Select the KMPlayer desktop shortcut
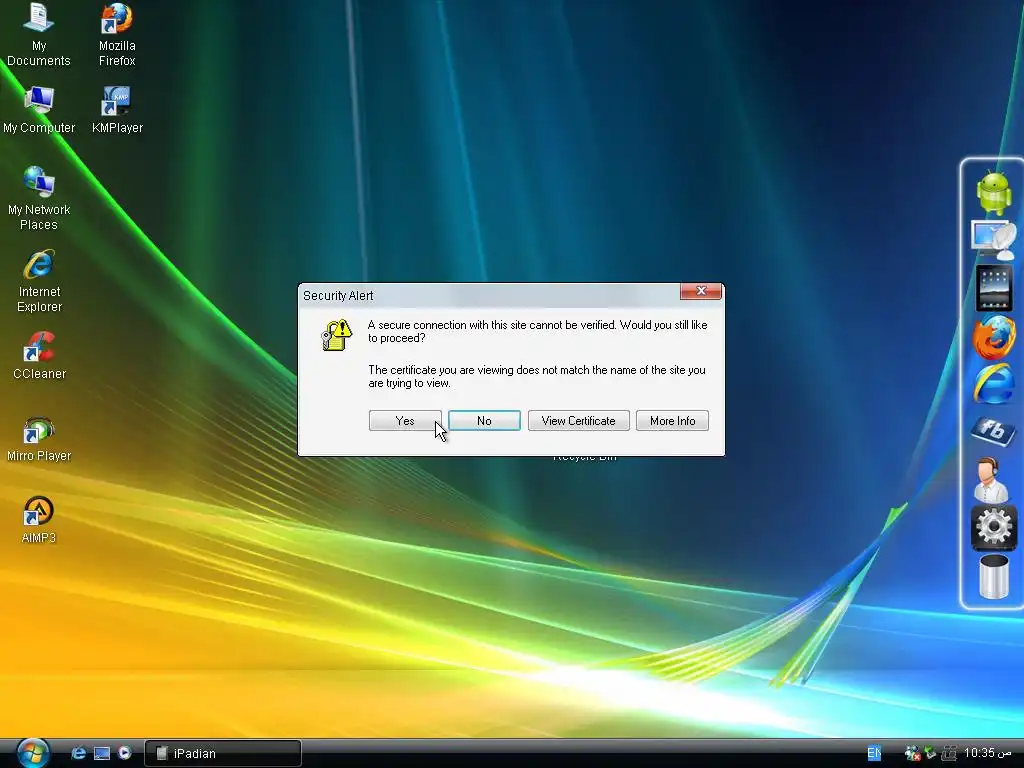The width and height of the screenshot is (1024, 768). (117, 110)
